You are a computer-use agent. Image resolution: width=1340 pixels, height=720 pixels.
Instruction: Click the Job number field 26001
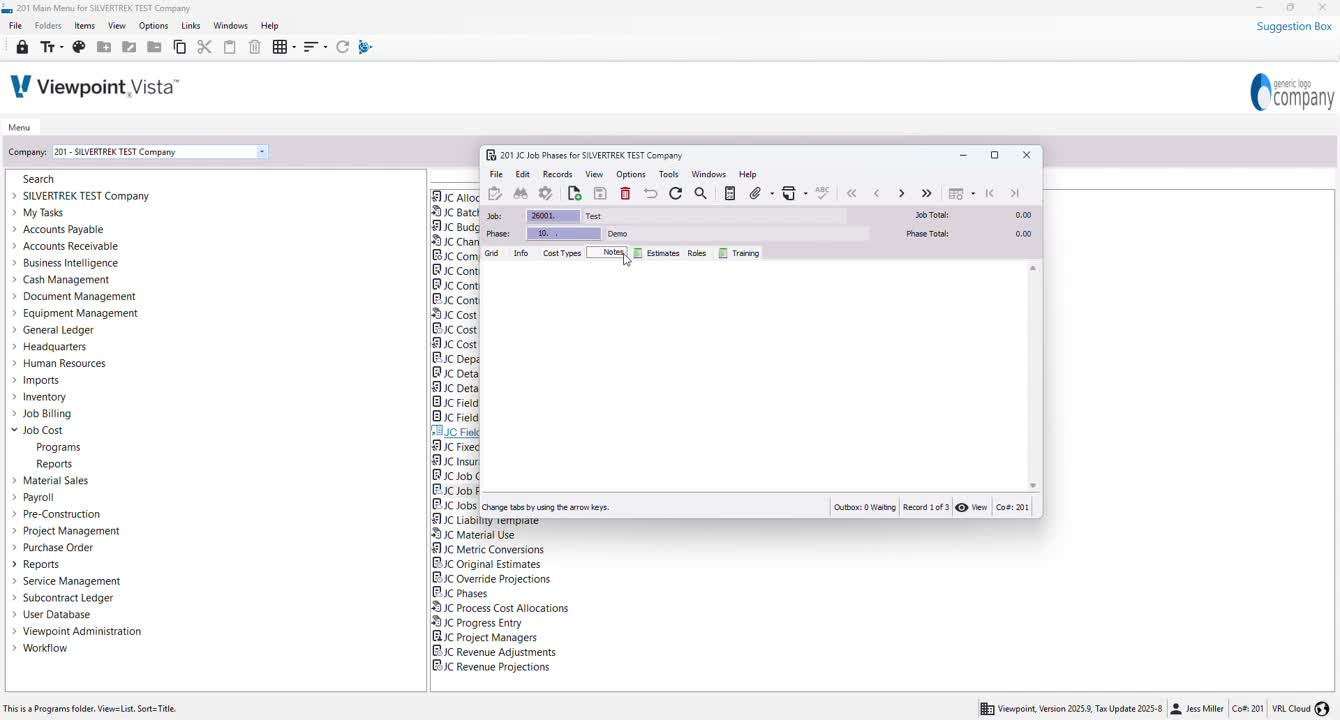[553, 216]
